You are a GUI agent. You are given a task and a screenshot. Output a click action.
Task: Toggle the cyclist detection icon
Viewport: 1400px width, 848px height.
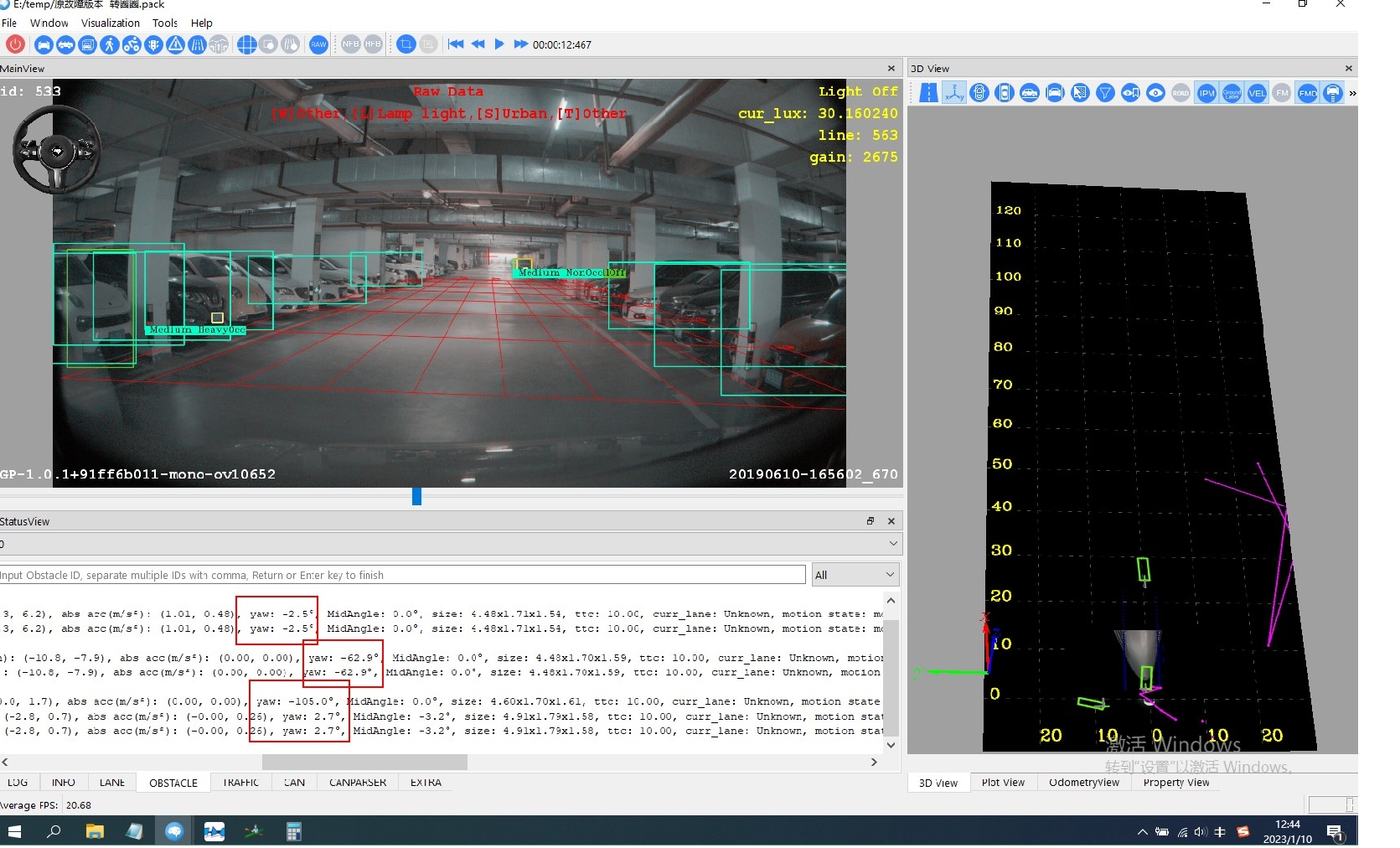pos(132,44)
